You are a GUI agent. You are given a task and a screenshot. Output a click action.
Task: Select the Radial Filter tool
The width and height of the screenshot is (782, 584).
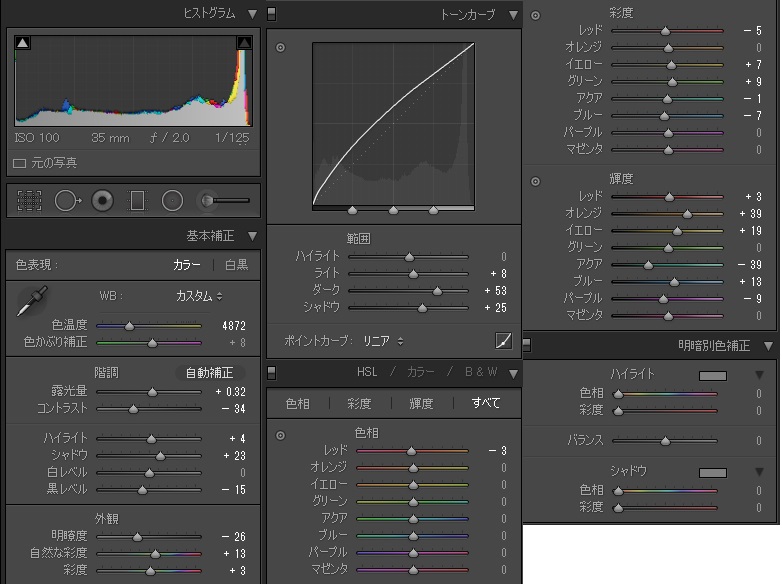pyautogui.click(x=172, y=201)
